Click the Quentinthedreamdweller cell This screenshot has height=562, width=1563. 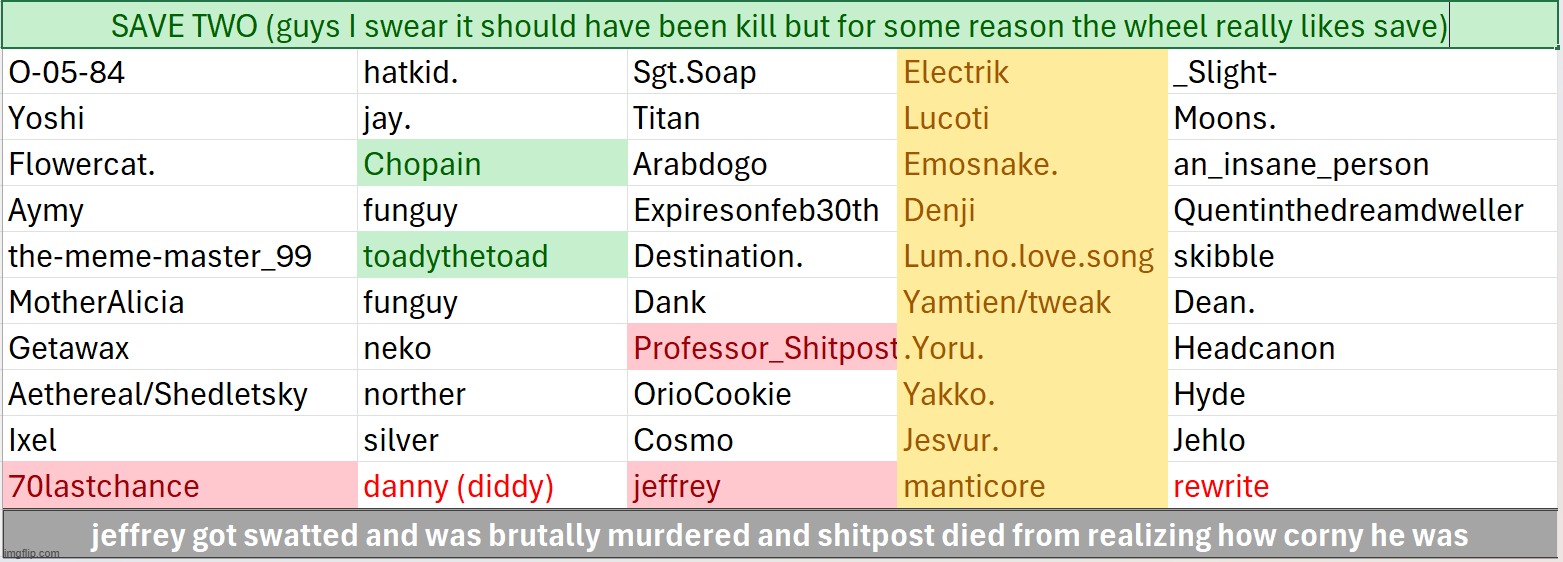(x=1361, y=211)
